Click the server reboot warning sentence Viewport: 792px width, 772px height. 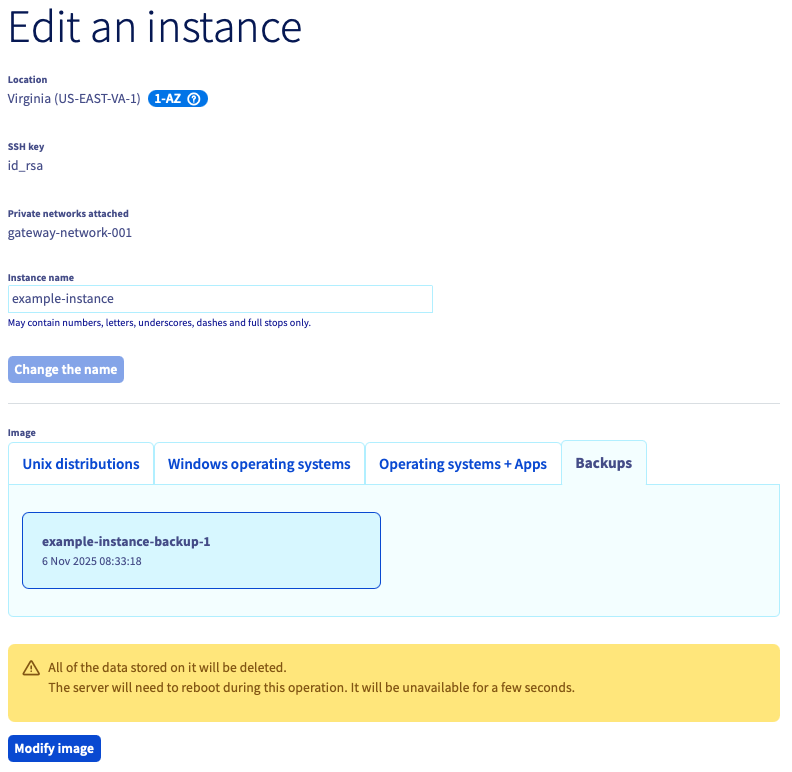pos(312,688)
